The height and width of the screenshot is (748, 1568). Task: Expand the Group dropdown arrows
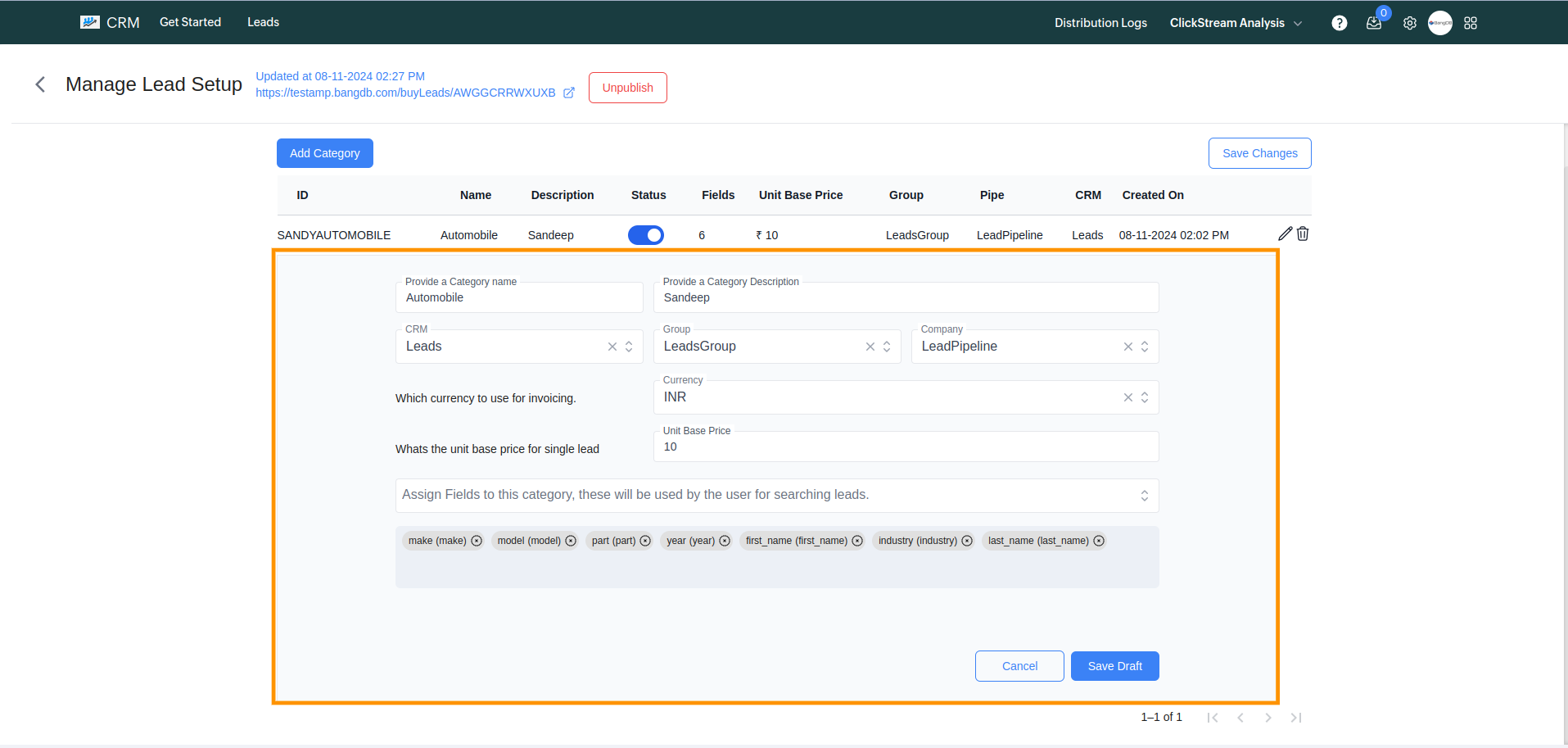(887, 347)
